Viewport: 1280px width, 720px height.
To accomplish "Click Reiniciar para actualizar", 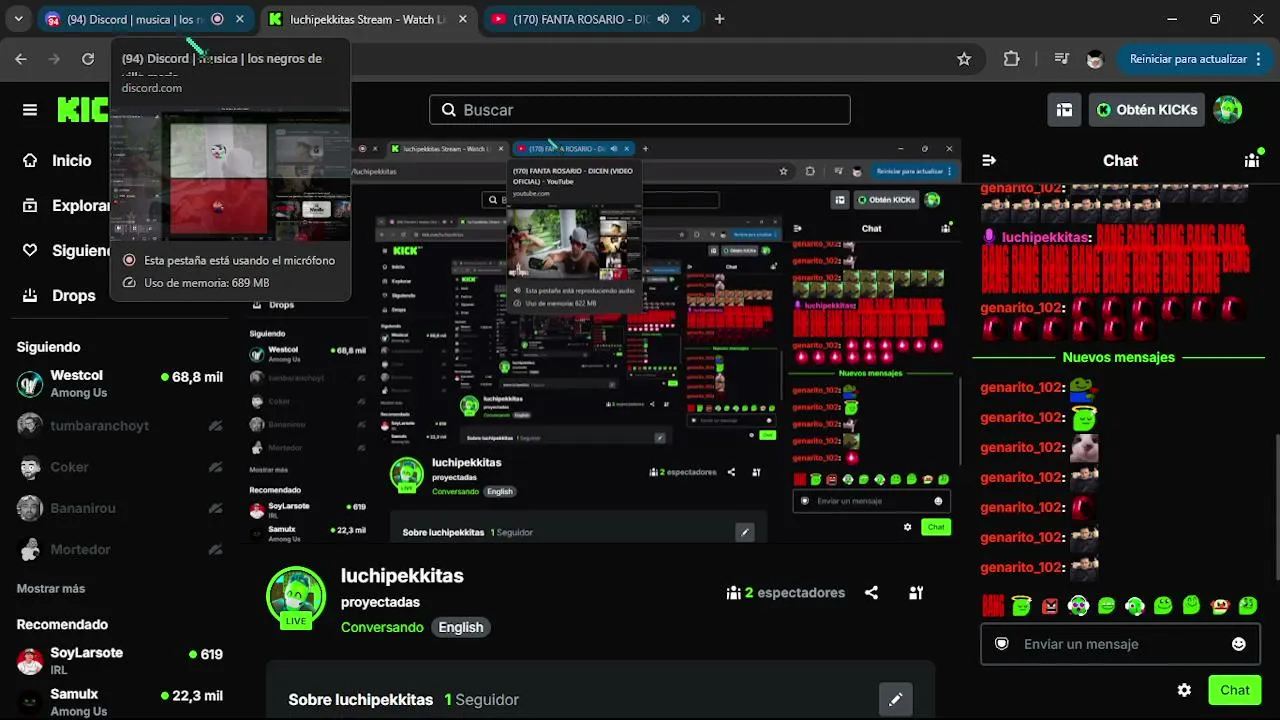I will [x=1188, y=59].
